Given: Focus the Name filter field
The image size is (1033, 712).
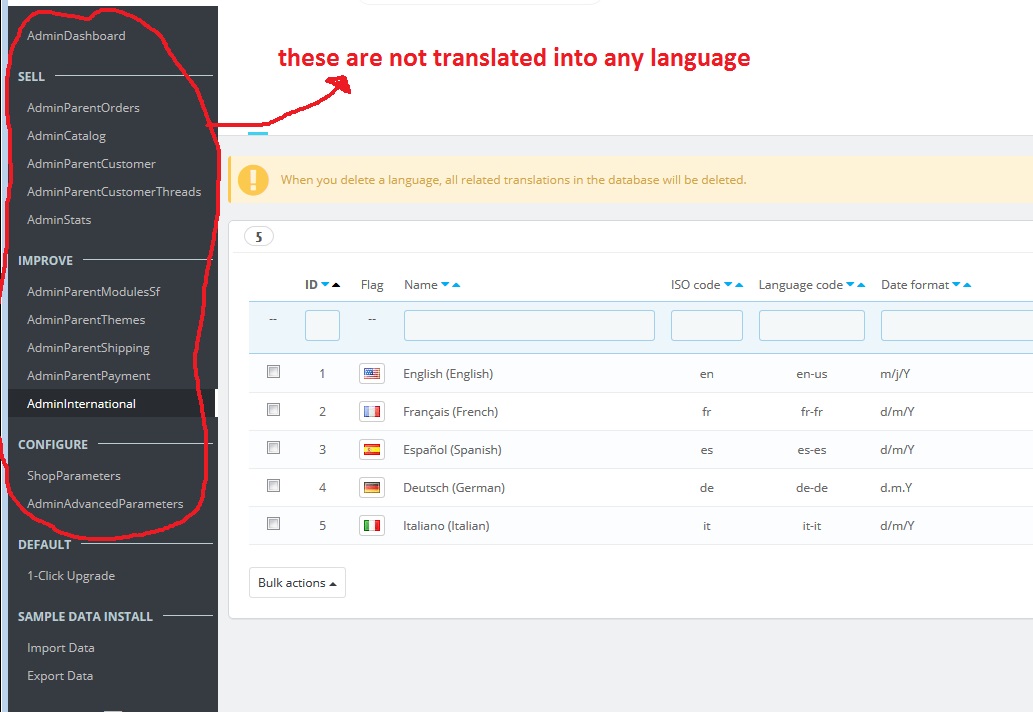Looking at the screenshot, I should click(x=529, y=325).
